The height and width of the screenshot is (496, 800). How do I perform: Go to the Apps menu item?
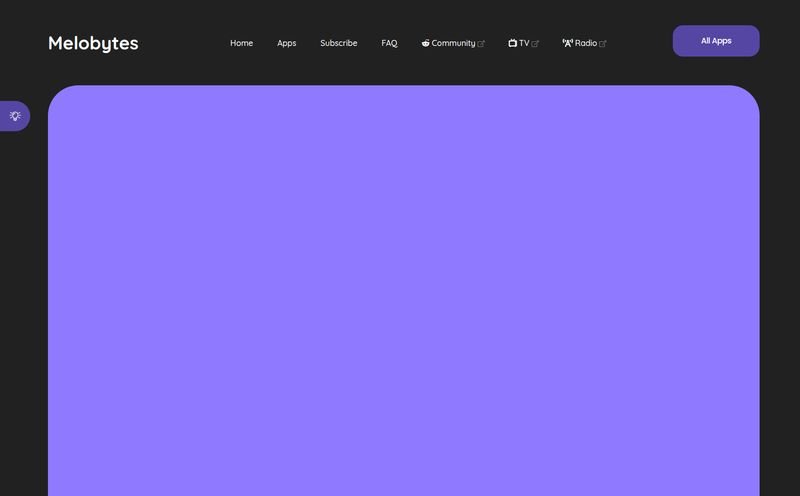(286, 43)
